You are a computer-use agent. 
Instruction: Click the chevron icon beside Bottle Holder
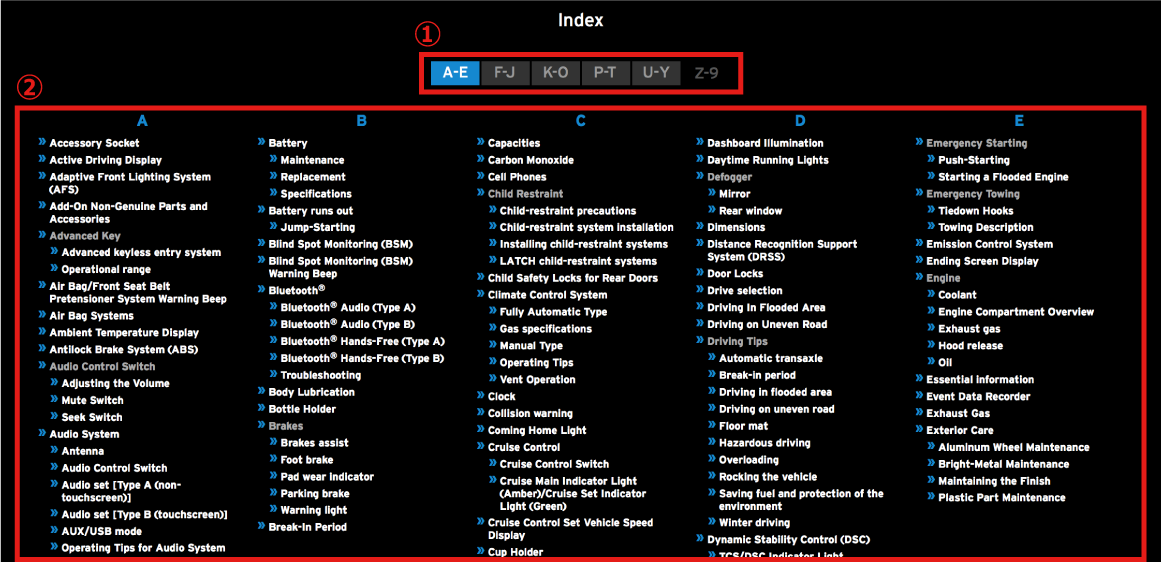(261, 409)
